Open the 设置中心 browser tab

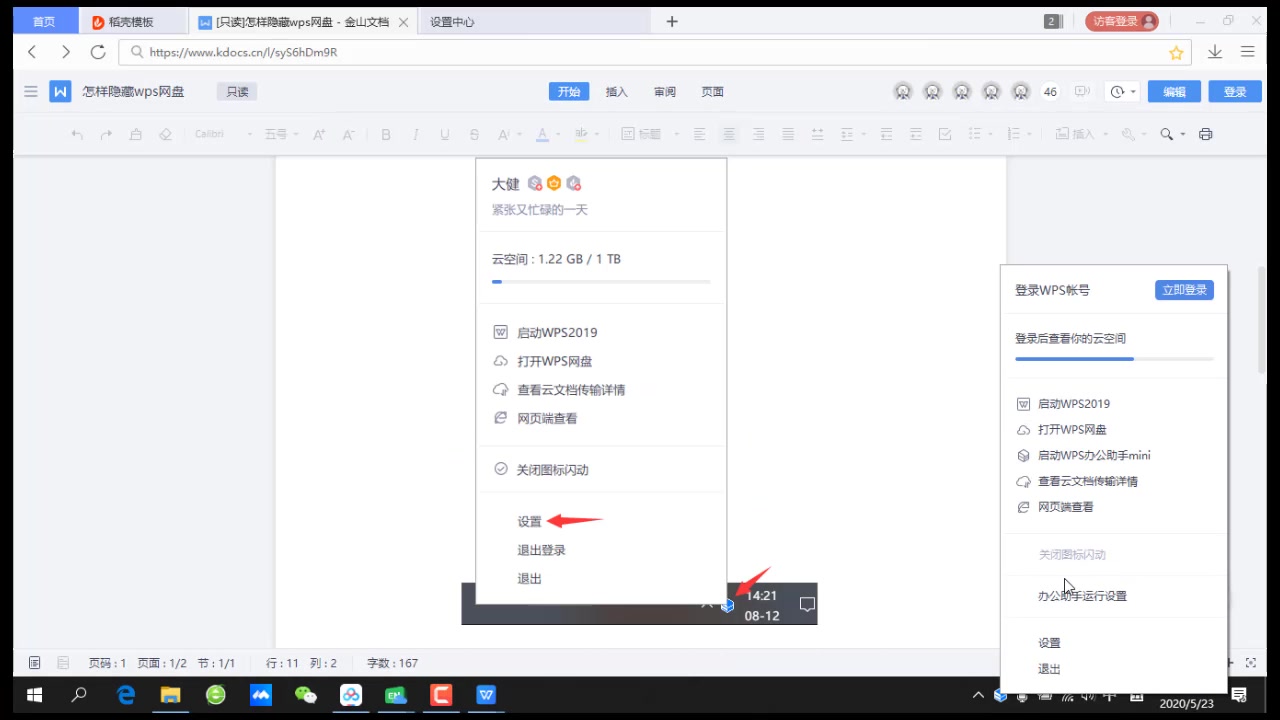452,21
